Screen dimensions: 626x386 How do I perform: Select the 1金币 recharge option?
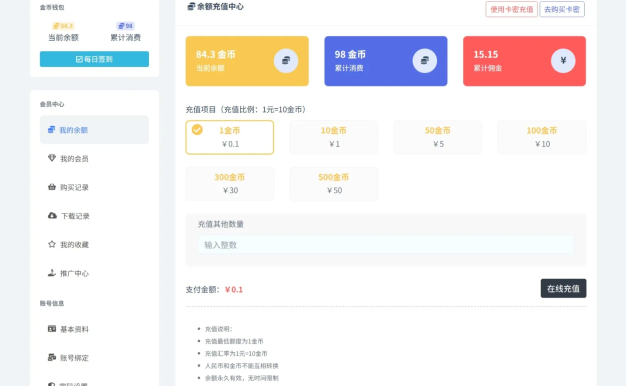230,137
